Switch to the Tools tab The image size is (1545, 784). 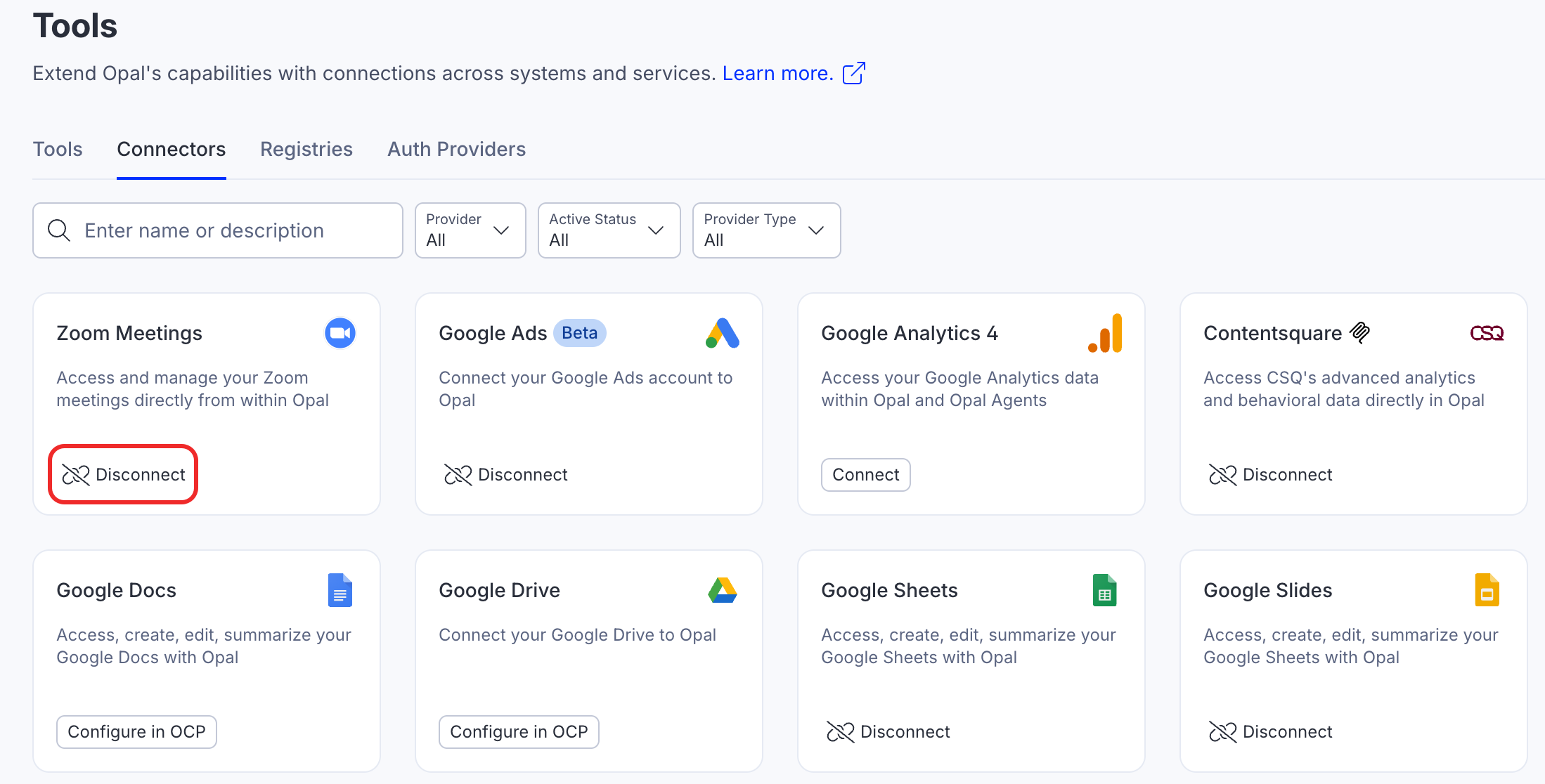(58, 149)
